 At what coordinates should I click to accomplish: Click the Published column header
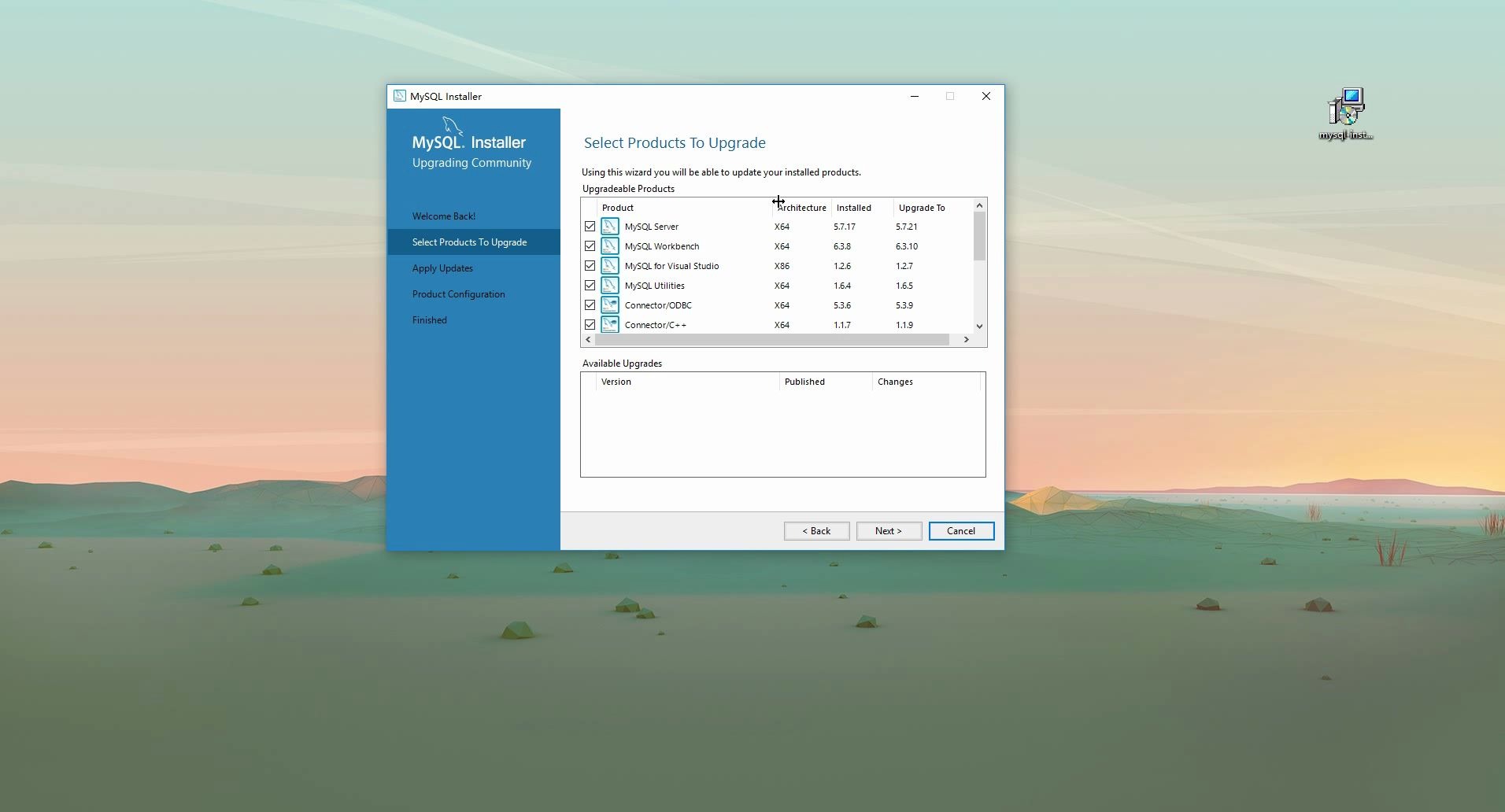[x=826, y=382]
